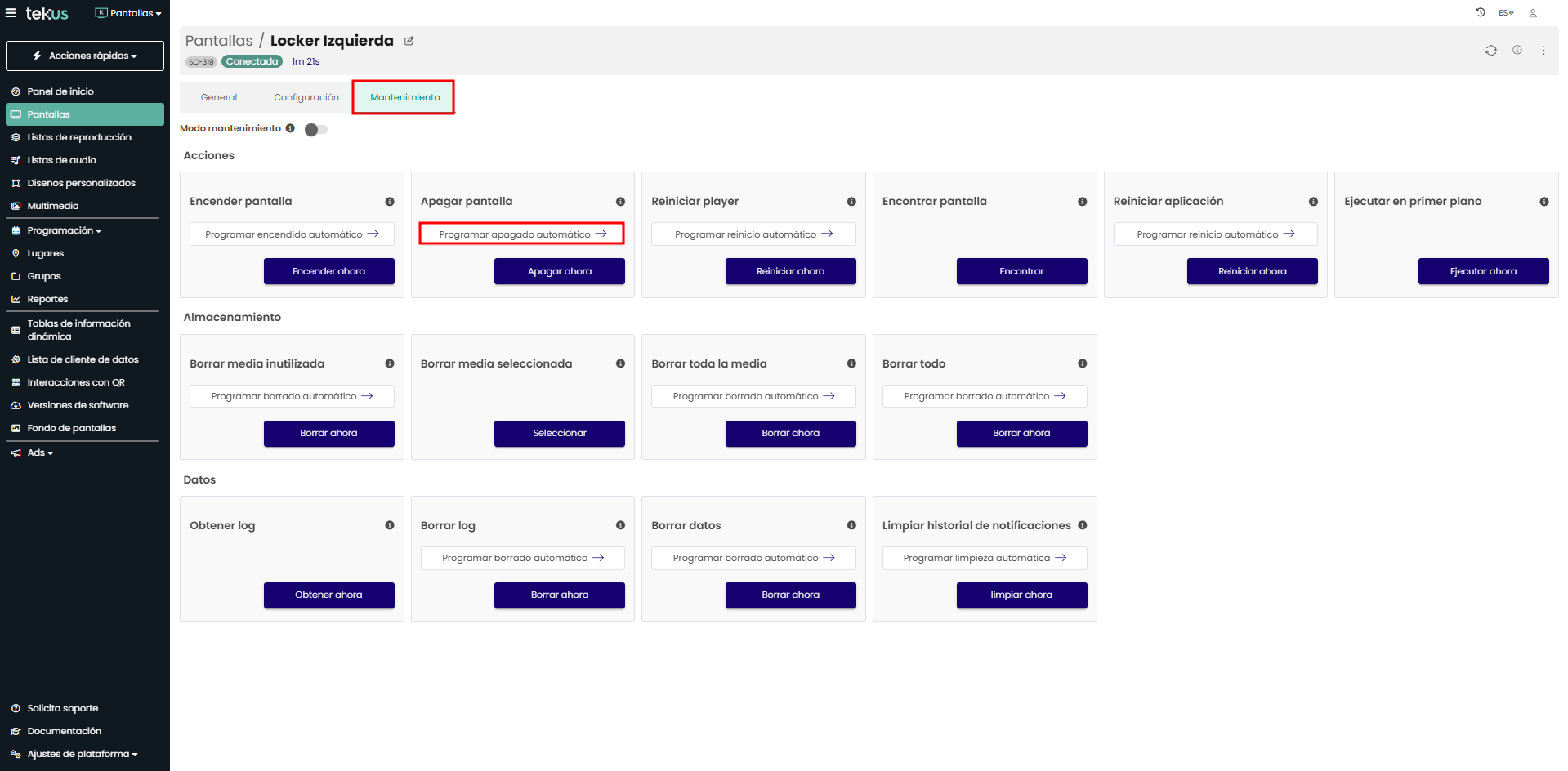
Task: Expand the Acciones rápidas dropdown
Action: tap(85, 56)
